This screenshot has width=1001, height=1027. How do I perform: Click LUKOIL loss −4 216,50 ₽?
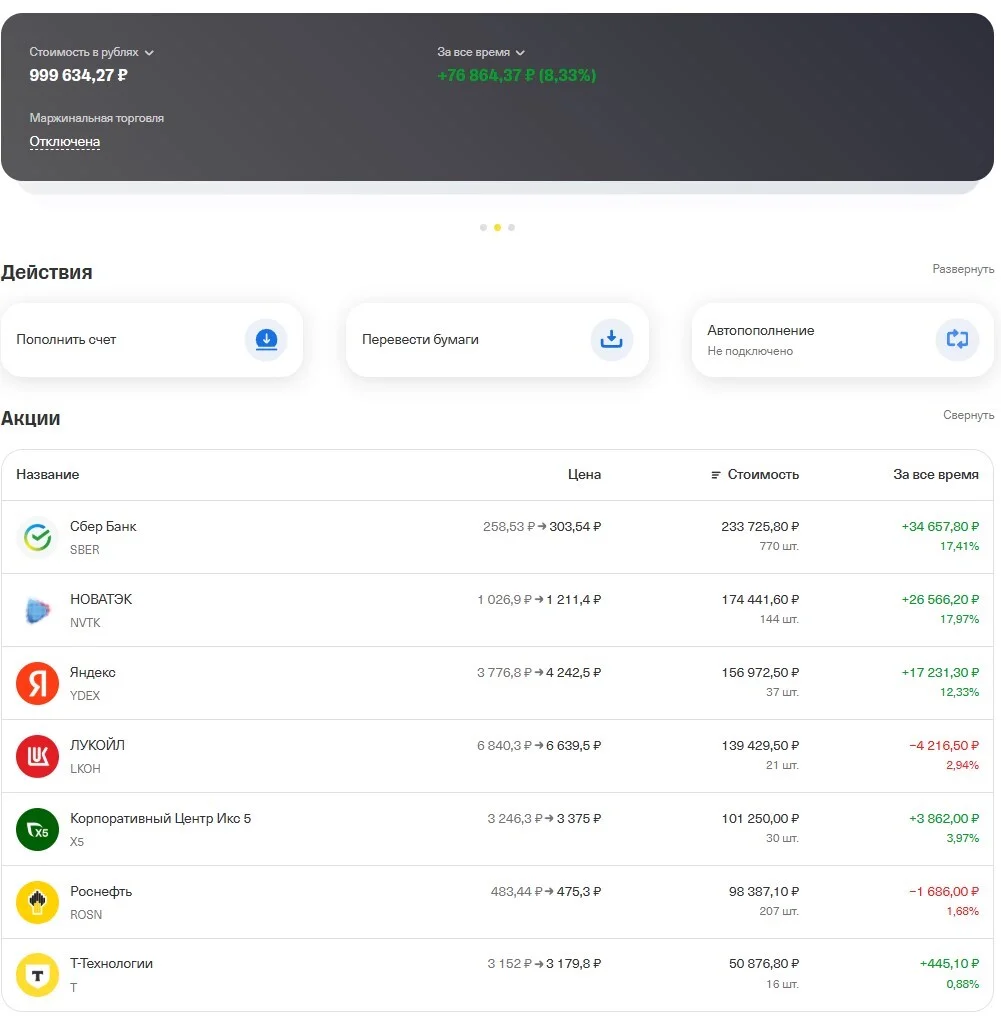point(944,745)
